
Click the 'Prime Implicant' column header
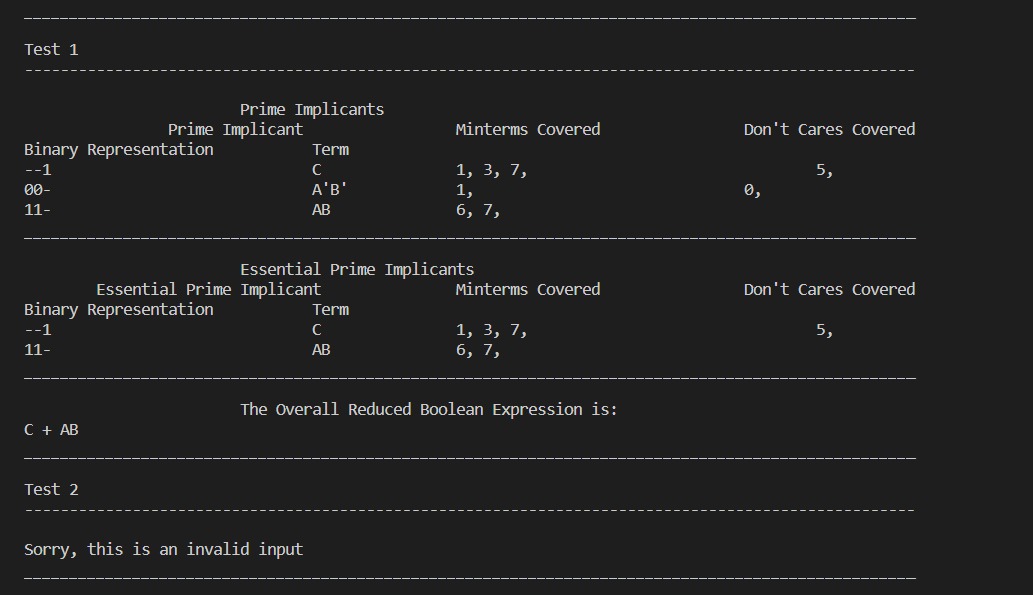pyautogui.click(x=235, y=130)
